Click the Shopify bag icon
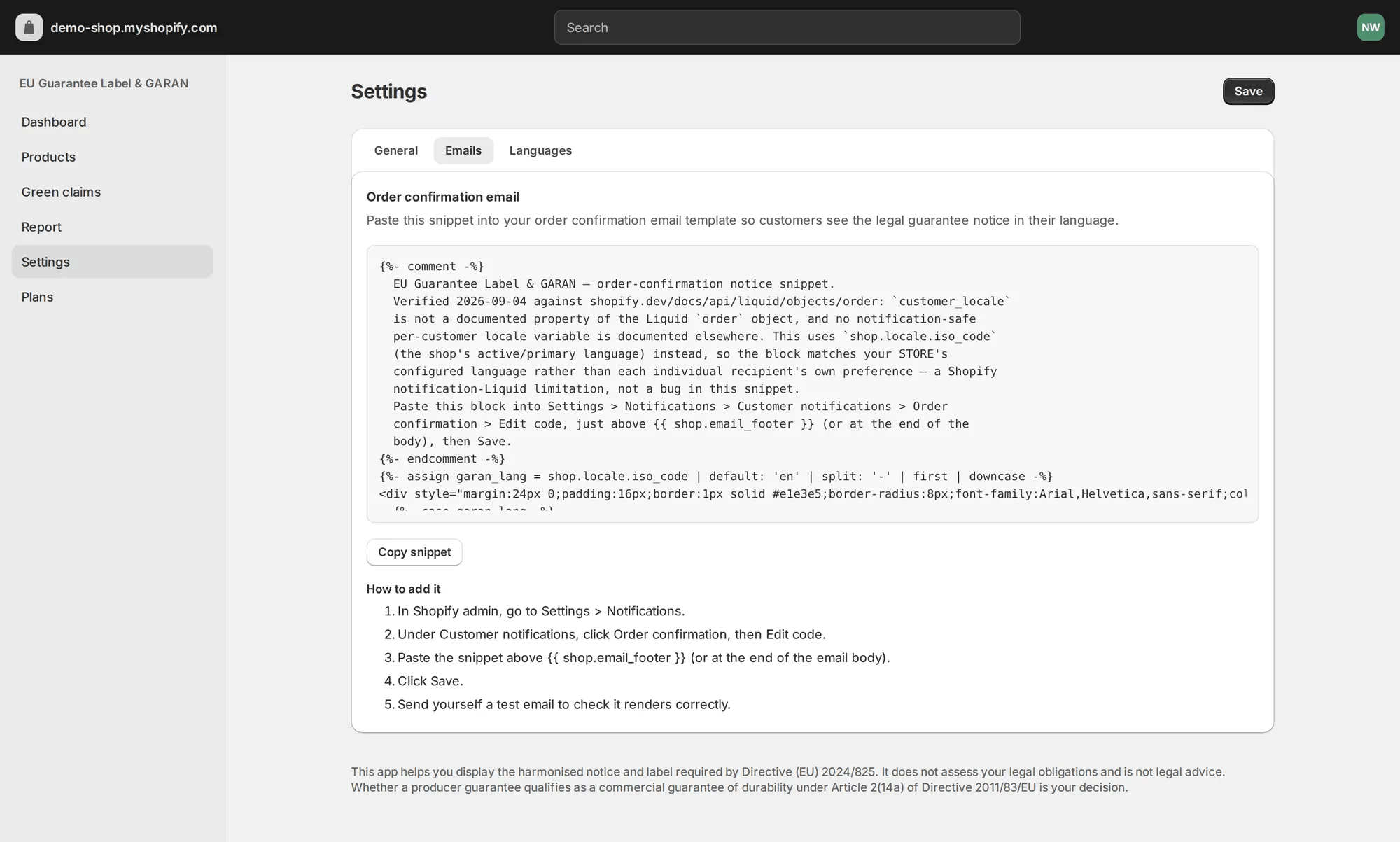 point(29,27)
